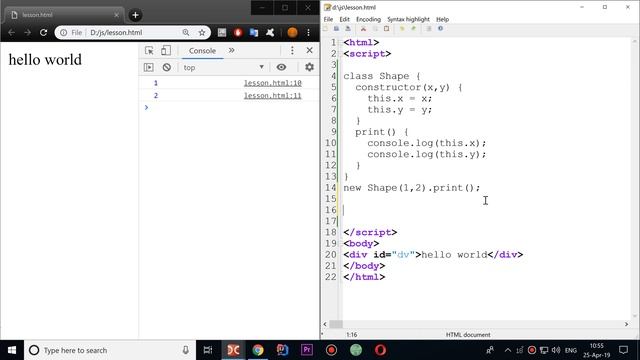This screenshot has height=360, width=640.
Task: Open the lesson.html:10 source link
Action: (273, 83)
